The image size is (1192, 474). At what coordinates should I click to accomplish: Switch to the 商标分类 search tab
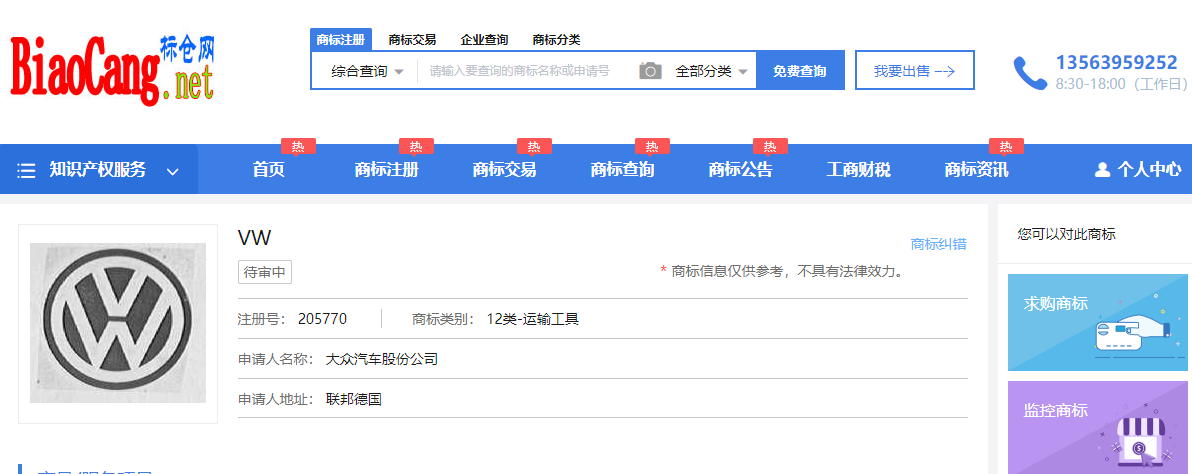click(556, 40)
